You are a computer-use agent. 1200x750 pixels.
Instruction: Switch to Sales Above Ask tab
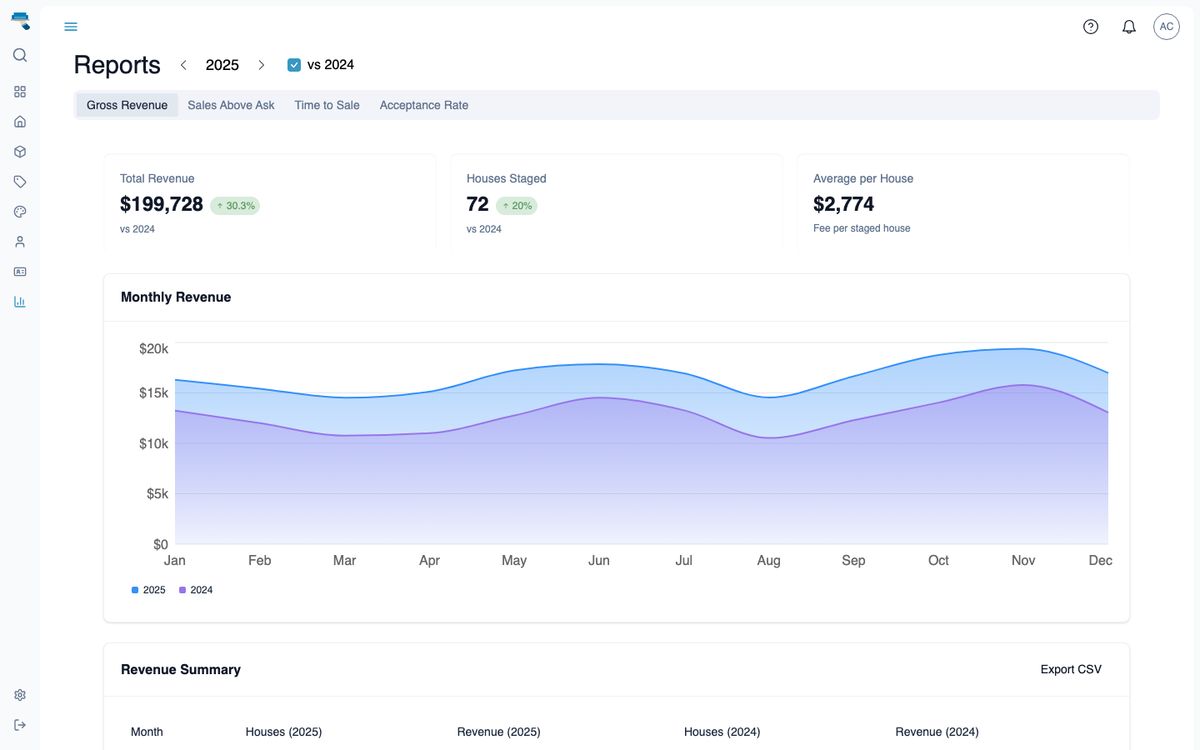click(231, 105)
